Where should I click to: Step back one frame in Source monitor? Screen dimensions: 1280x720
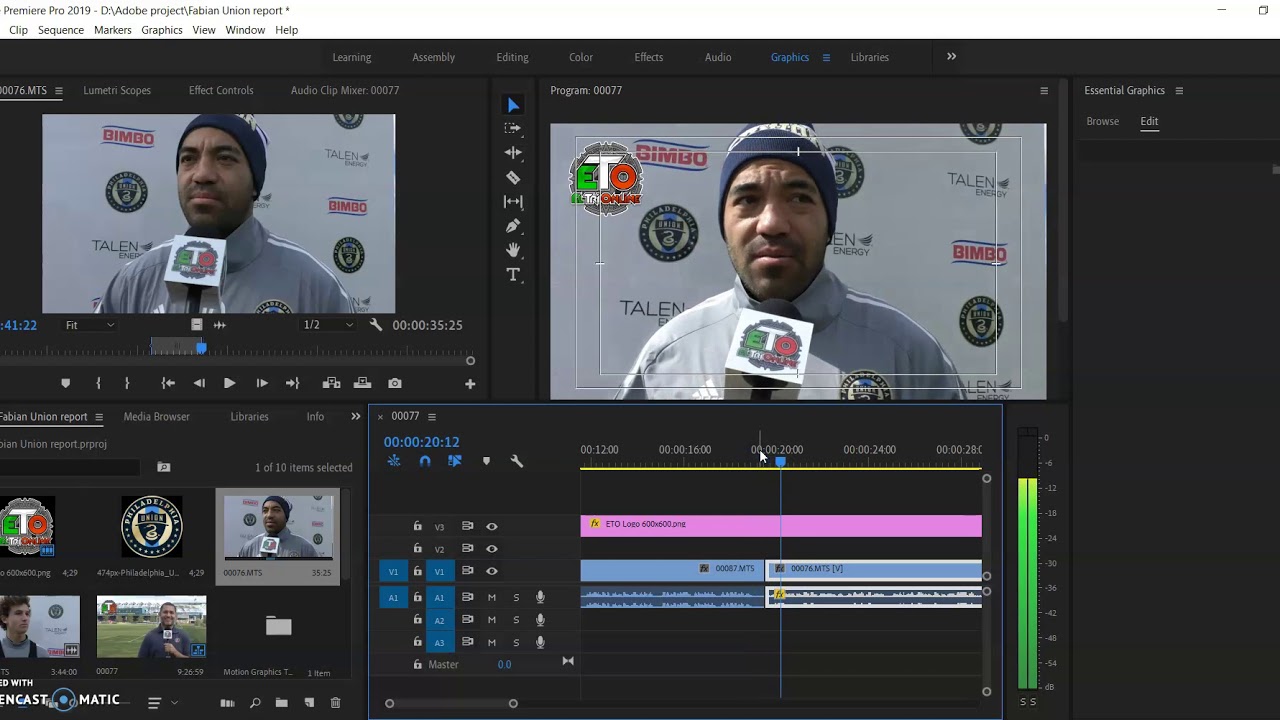(199, 383)
